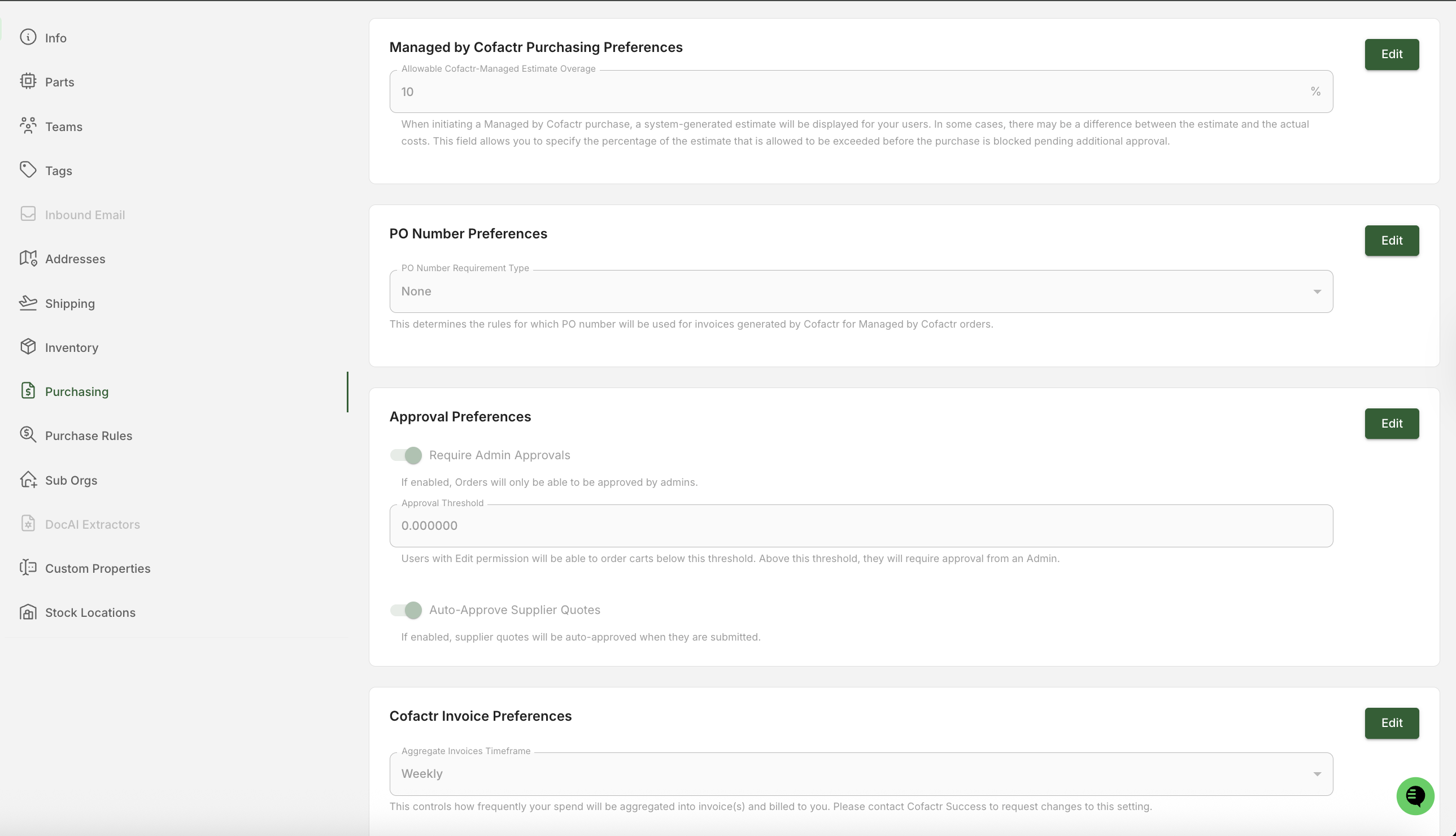1456x836 pixels.
Task: Select Inbound Email in sidebar
Action: [85, 215]
